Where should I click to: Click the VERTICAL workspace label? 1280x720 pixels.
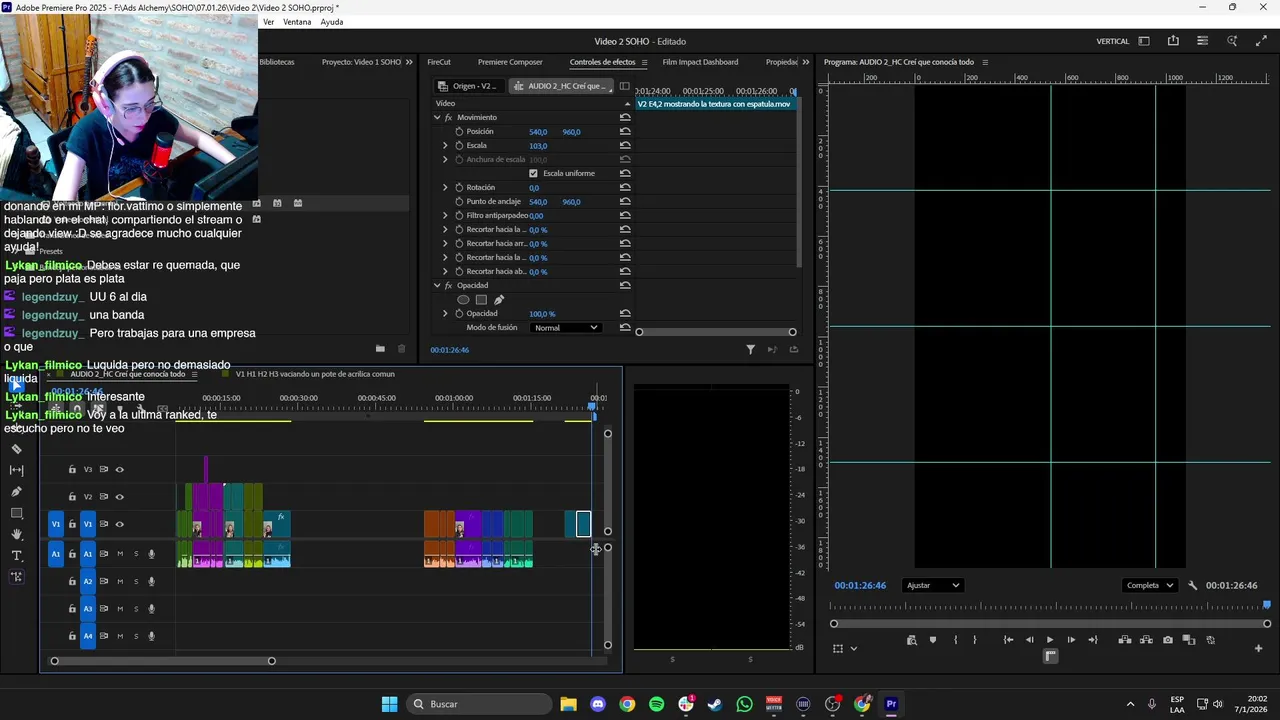click(x=1113, y=41)
